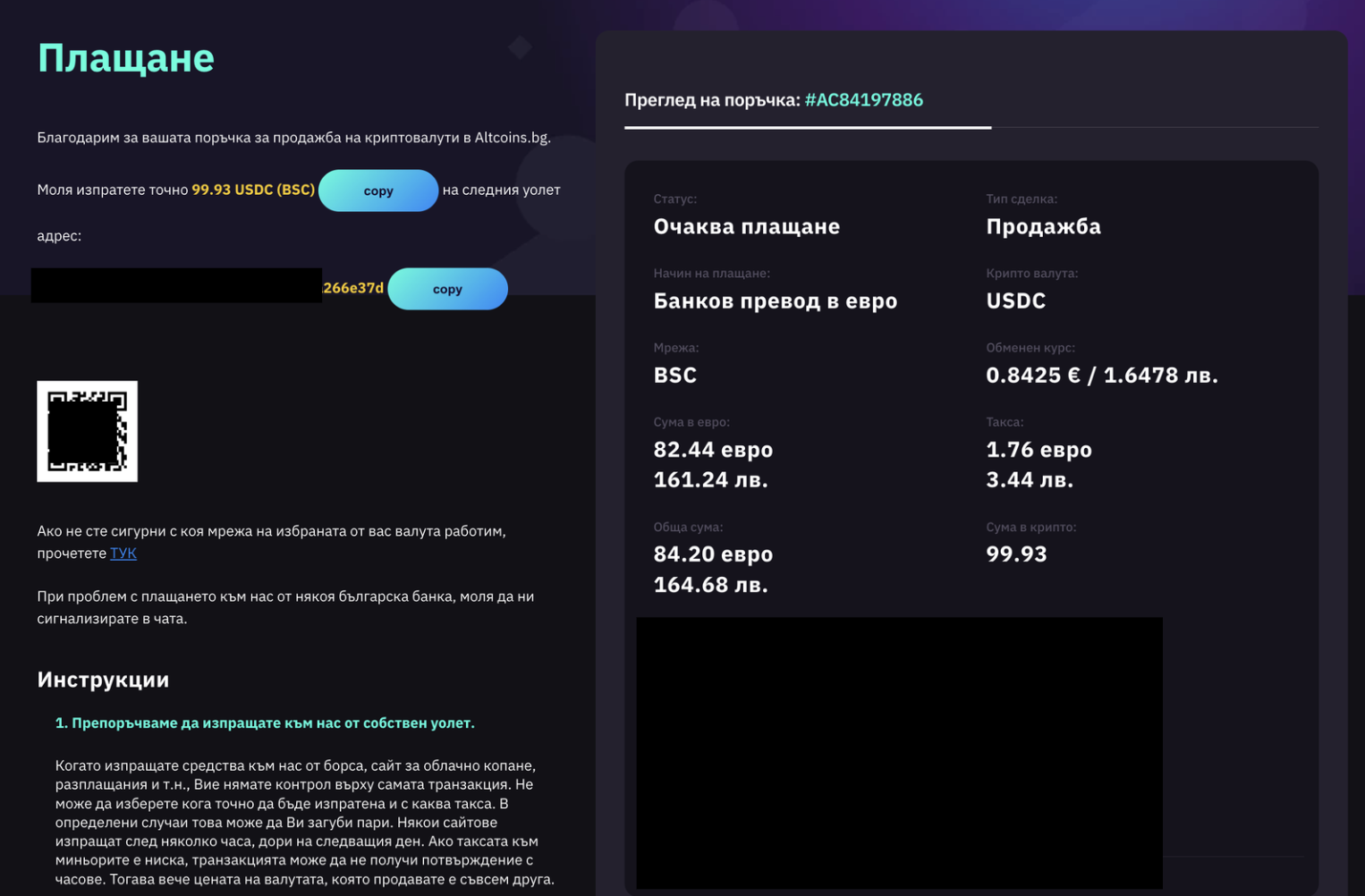Click the Очаква плащане status value
Screen dimensions: 1365x896
(746, 226)
